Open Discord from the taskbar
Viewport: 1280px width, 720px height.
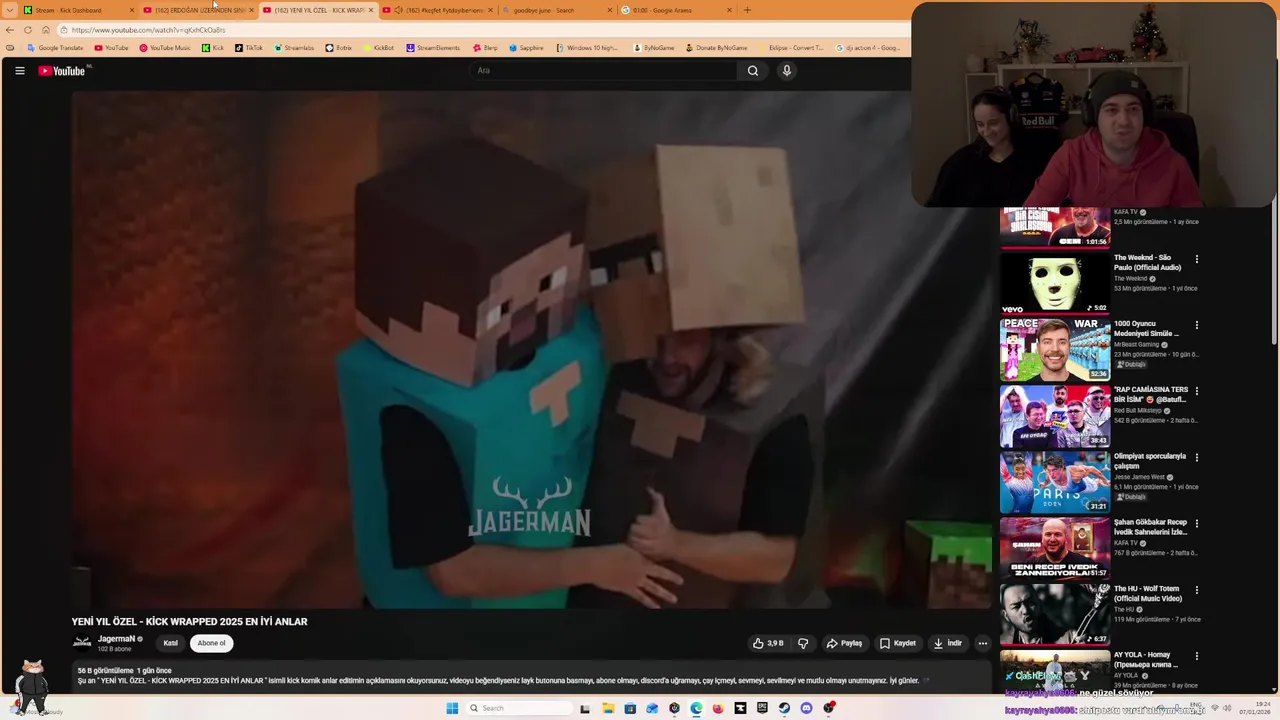click(x=806, y=708)
